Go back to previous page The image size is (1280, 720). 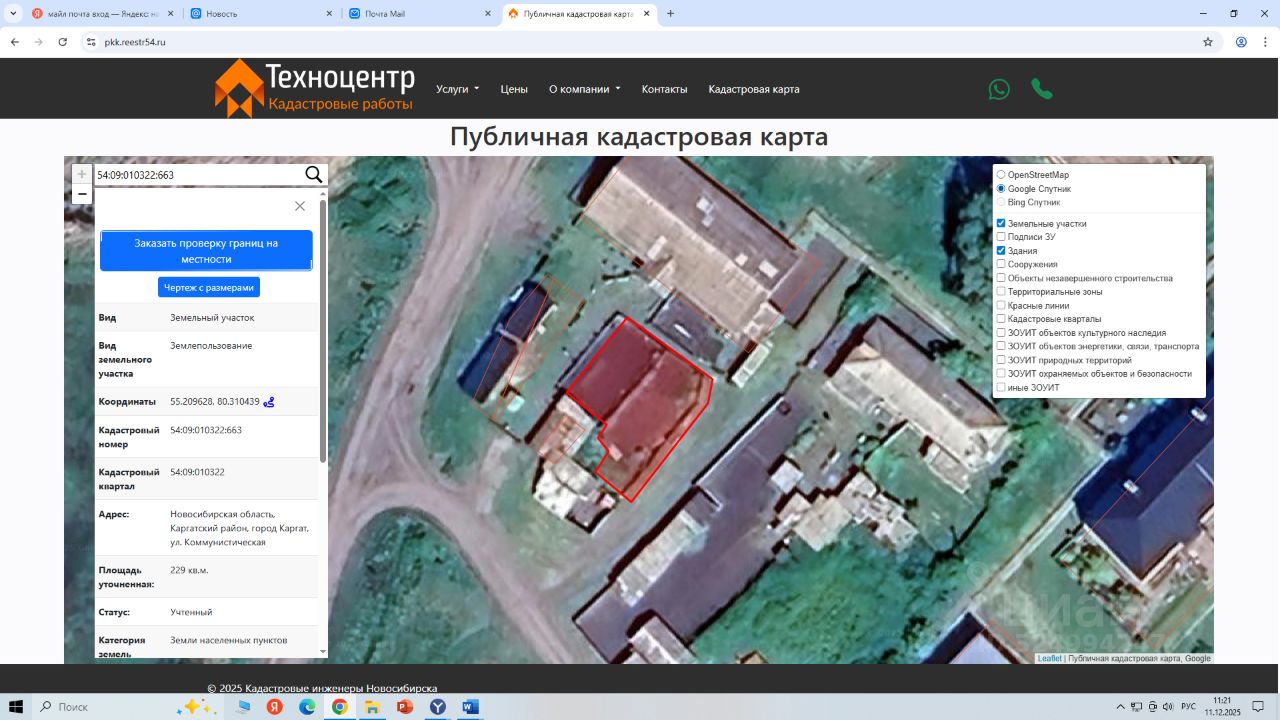(15, 42)
